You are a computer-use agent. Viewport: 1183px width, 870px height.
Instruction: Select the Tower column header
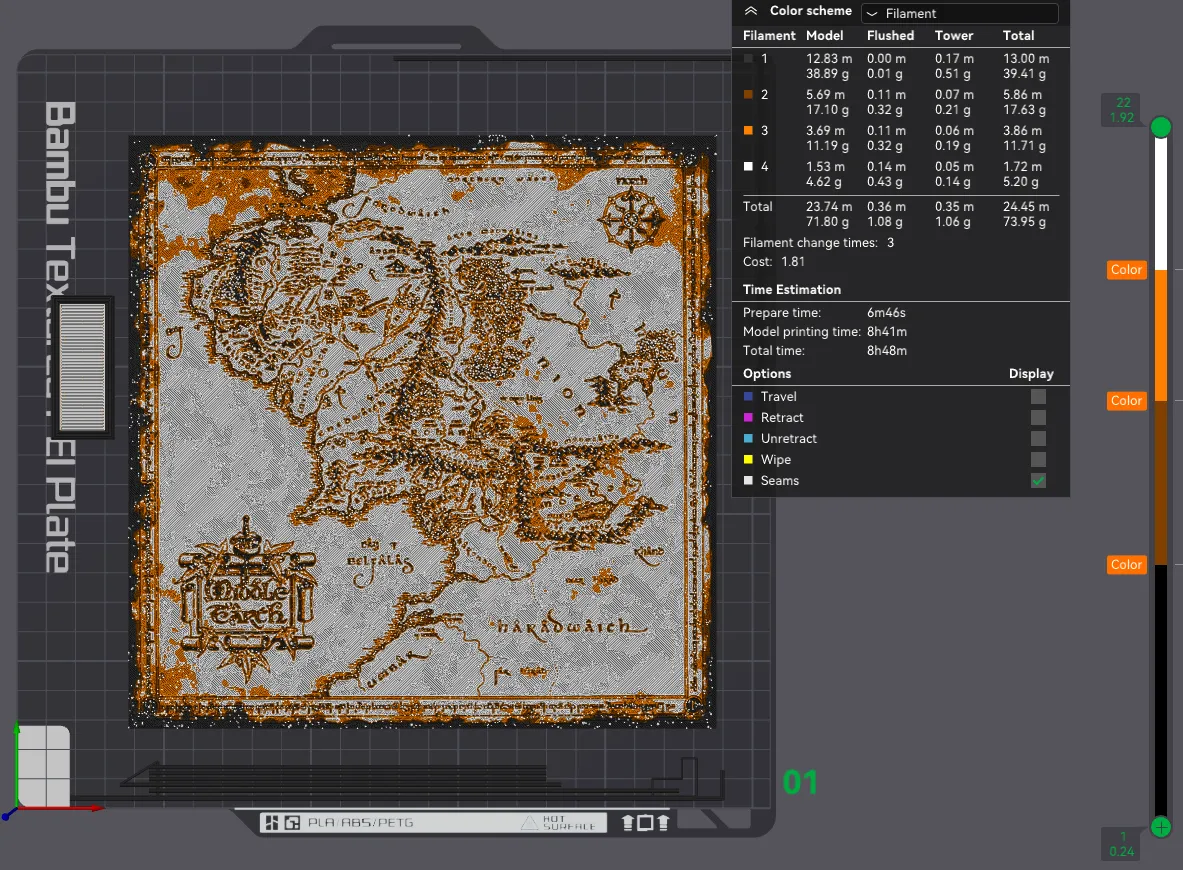click(x=954, y=36)
